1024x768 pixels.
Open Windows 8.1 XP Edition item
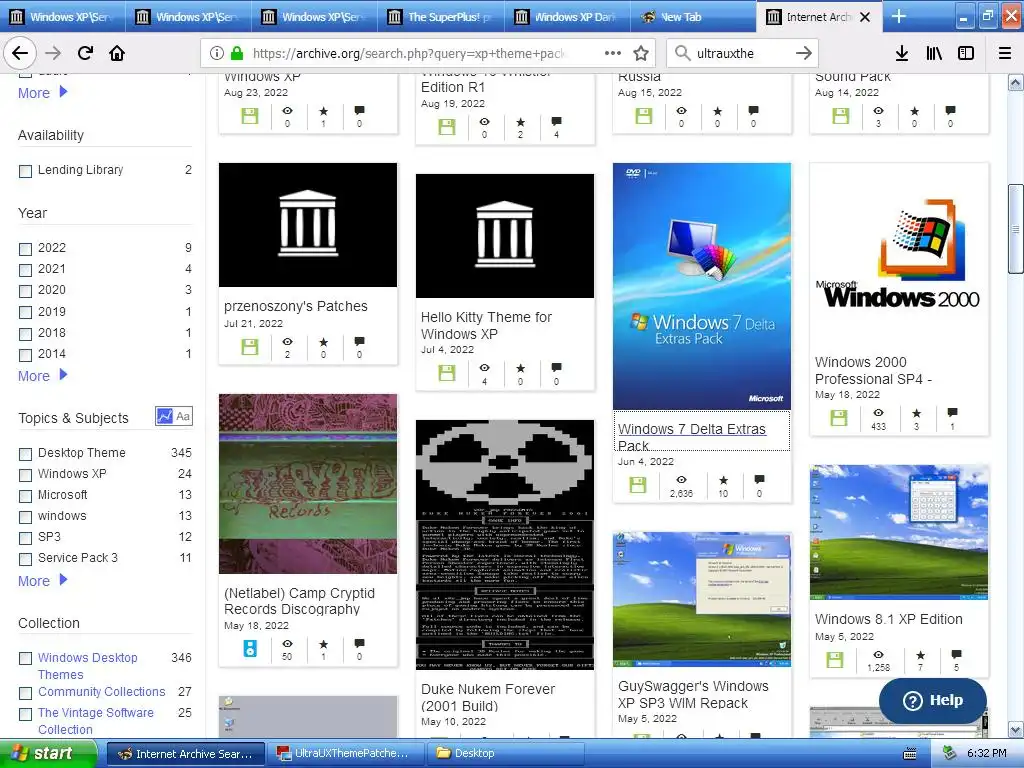tap(888, 619)
